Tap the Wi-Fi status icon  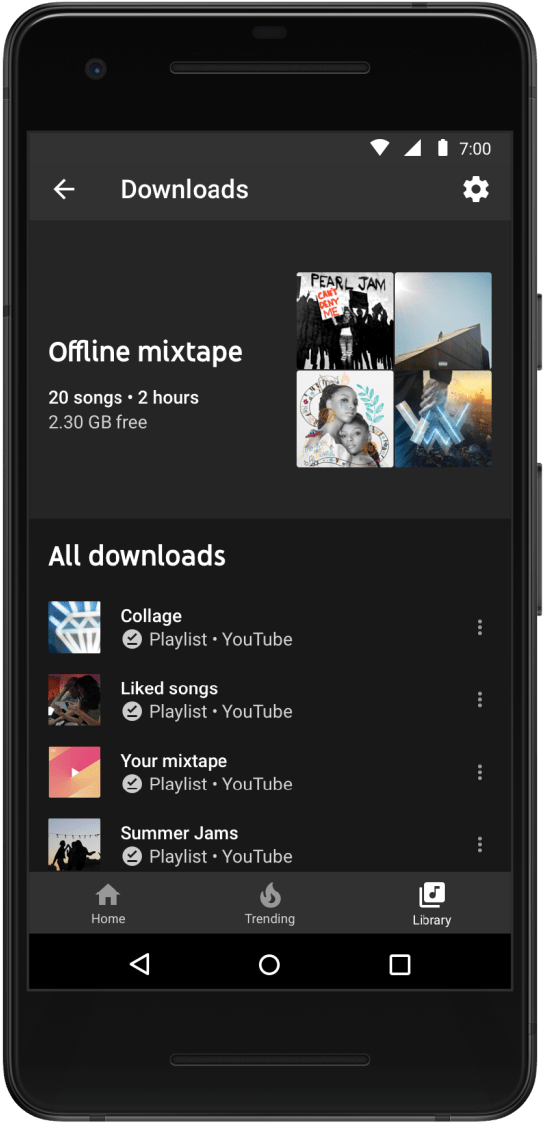[380, 148]
